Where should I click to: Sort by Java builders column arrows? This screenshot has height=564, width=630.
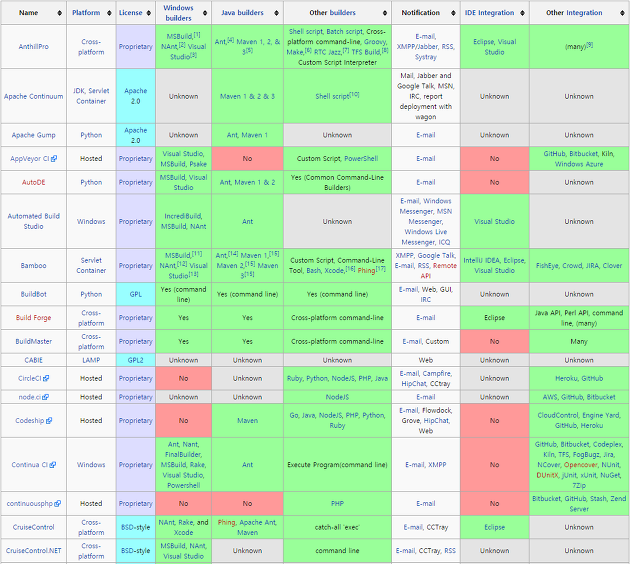276,13
